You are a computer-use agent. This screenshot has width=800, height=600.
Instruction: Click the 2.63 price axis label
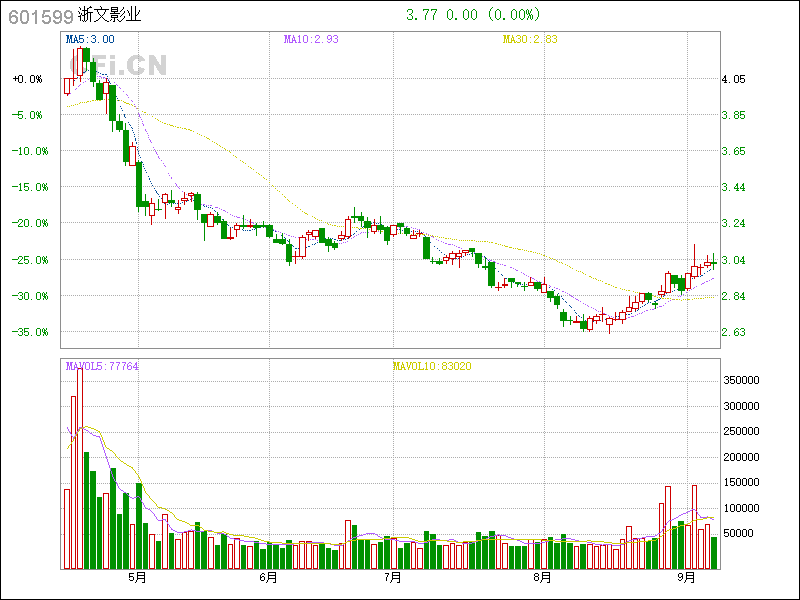click(733, 332)
